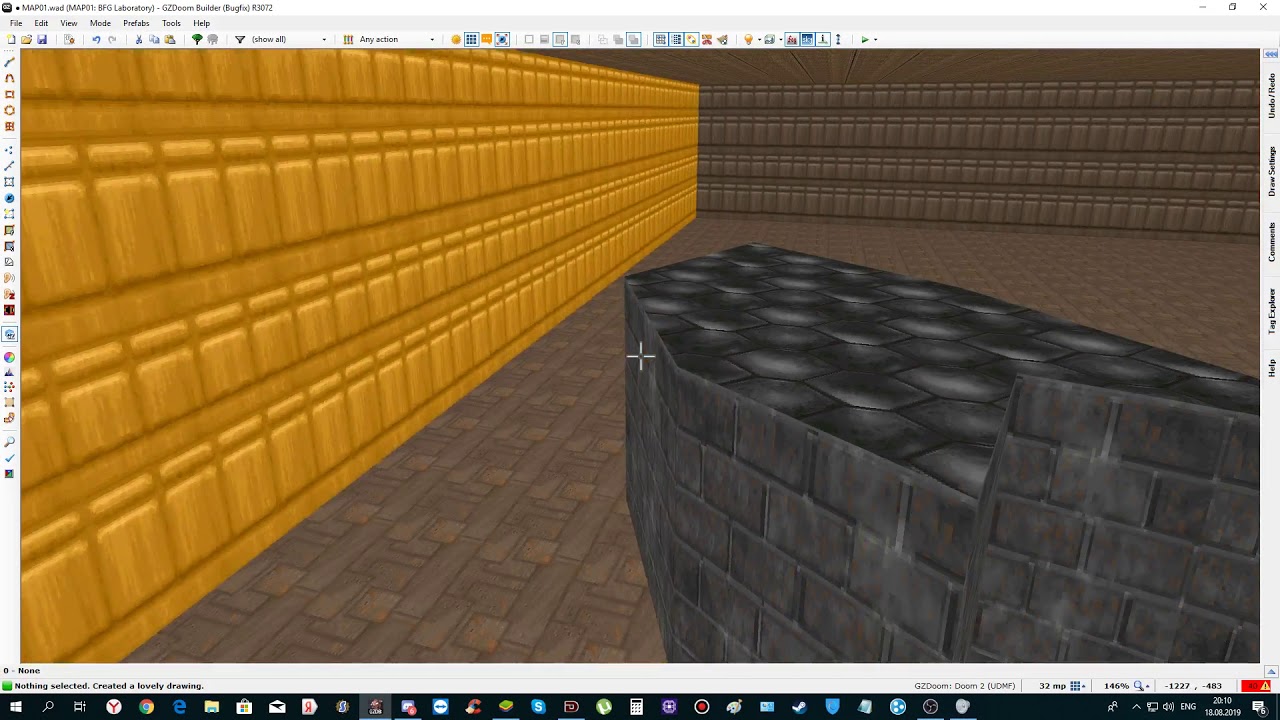
Task: Toggle the comments speech bubble icon
Action: pos(487,39)
